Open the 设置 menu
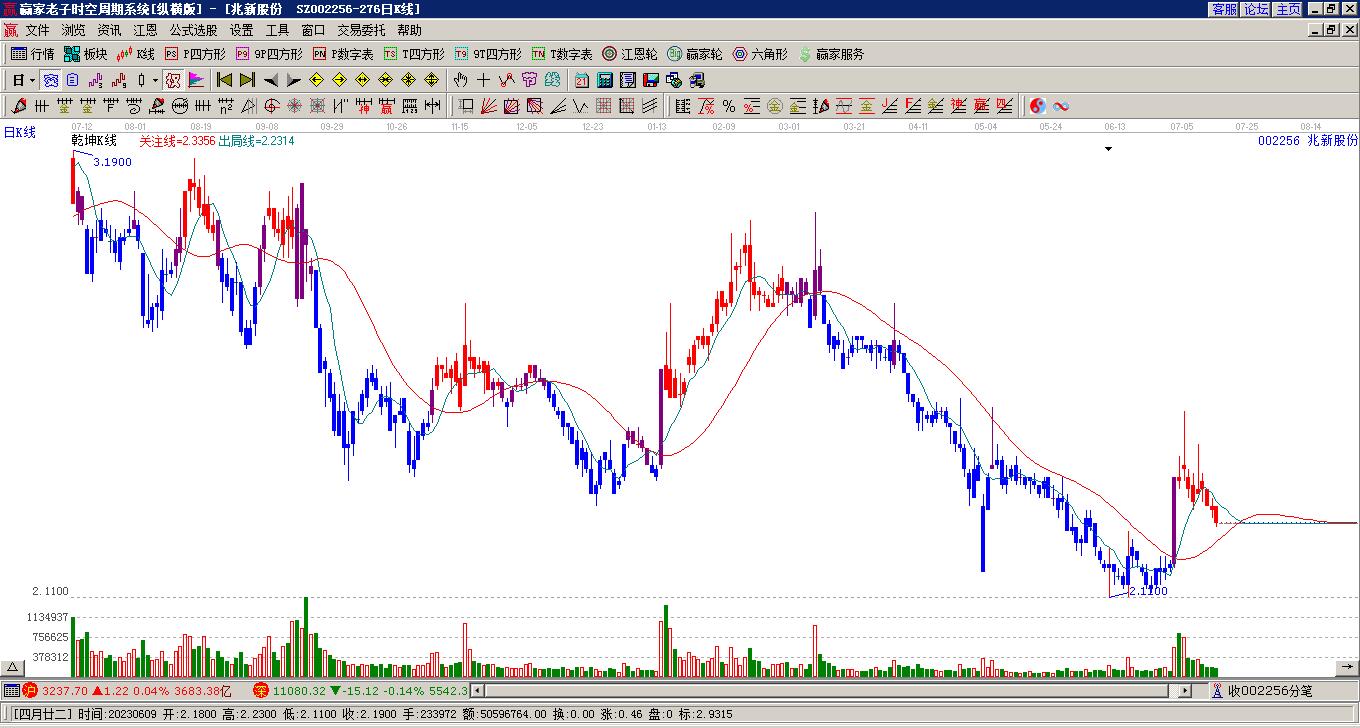The image size is (1360, 728). (x=241, y=31)
